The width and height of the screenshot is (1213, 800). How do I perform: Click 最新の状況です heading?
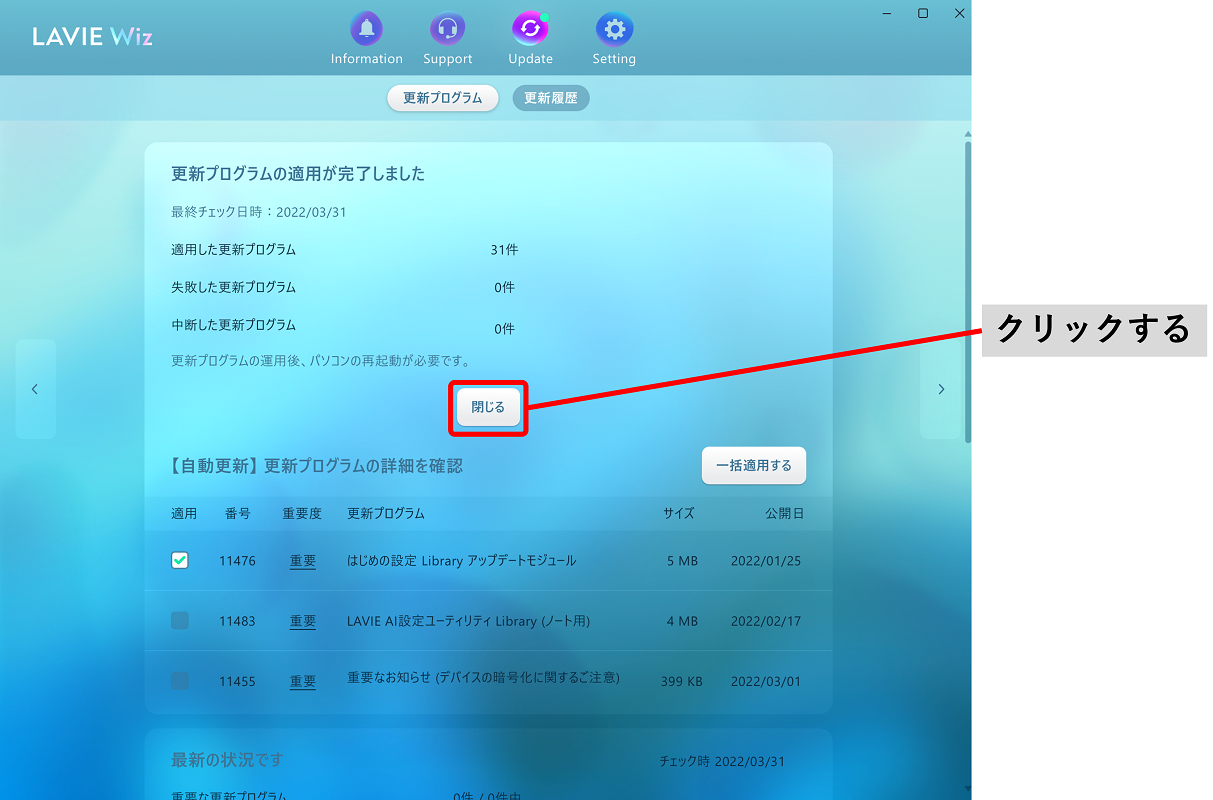[227, 760]
